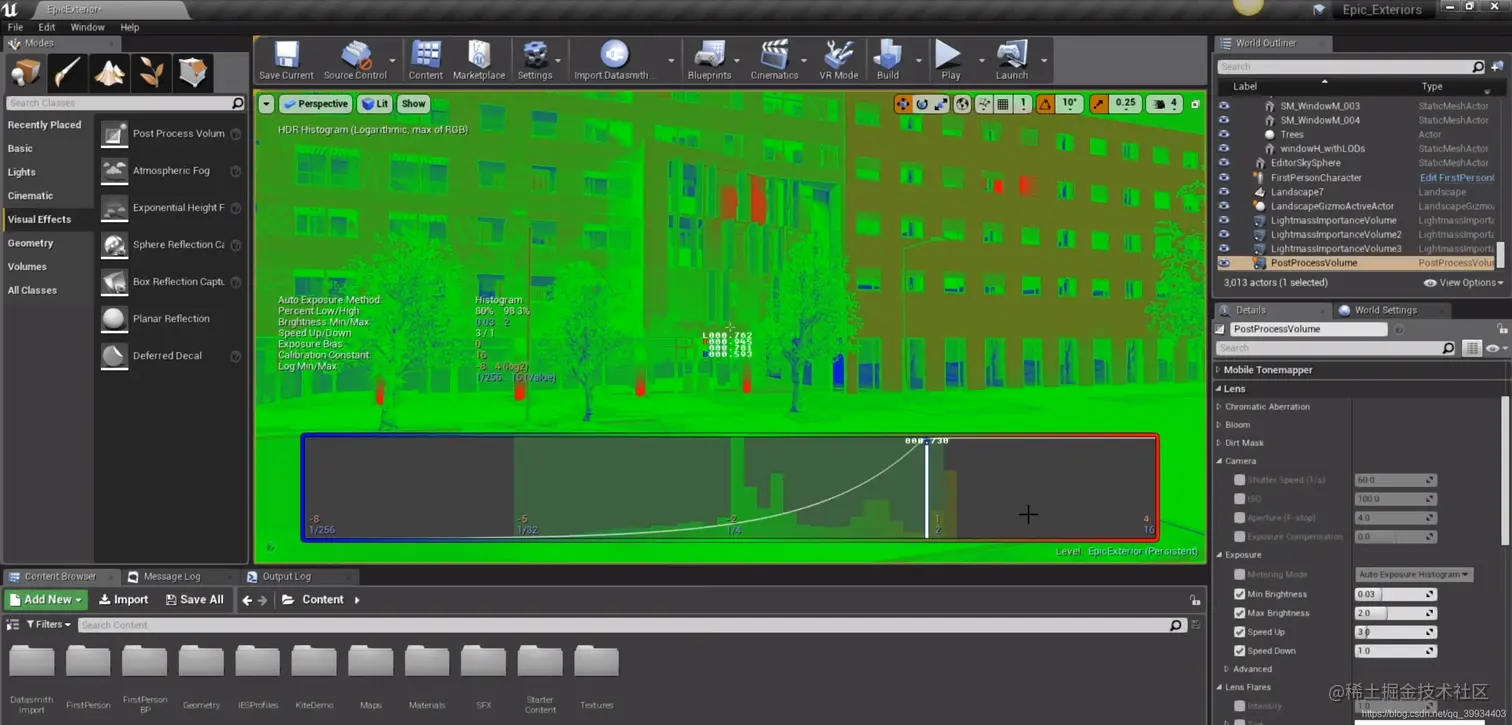Open the Metering Mode dropdown
The image size is (1512, 725).
pos(1414,575)
